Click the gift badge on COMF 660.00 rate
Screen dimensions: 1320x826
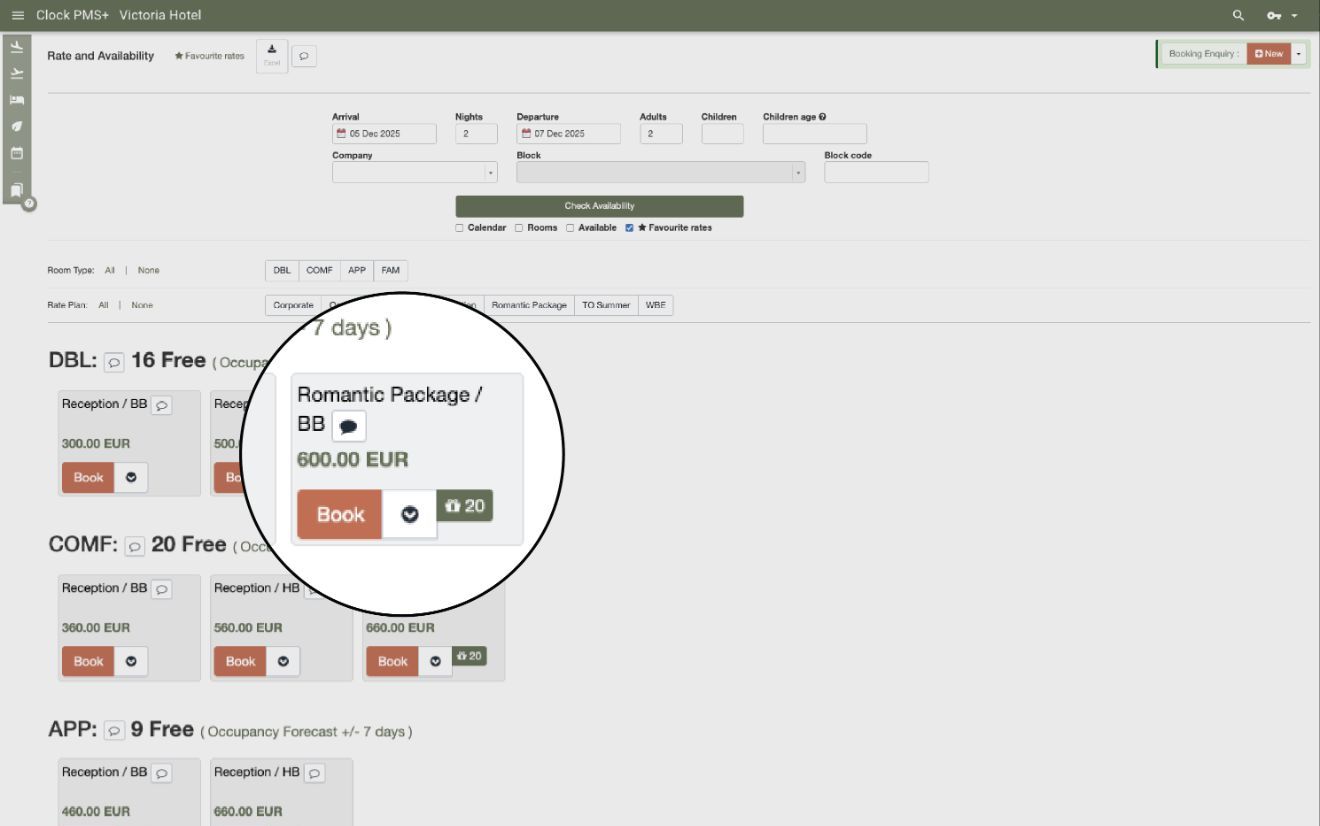(469, 655)
